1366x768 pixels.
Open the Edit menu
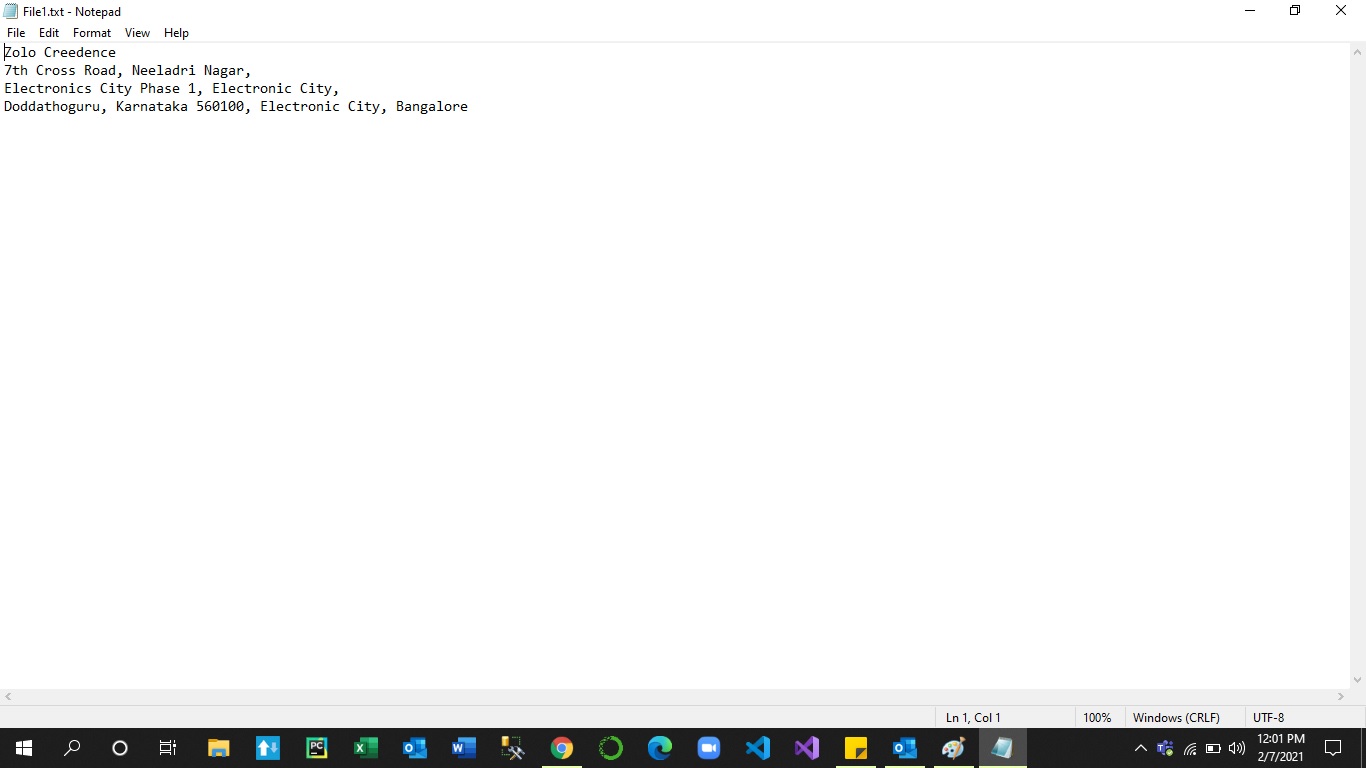pos(49,33)
